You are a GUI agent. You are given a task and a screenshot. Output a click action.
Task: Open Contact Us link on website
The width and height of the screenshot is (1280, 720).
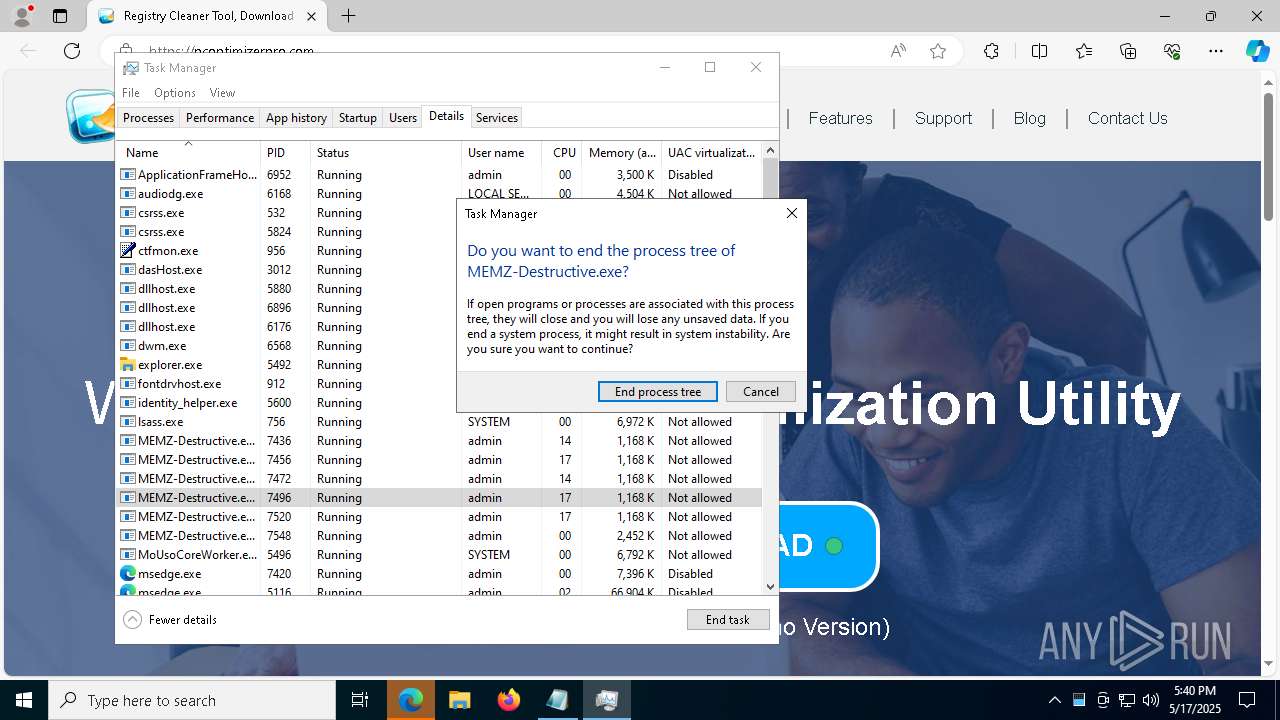tap(1127, 118)
